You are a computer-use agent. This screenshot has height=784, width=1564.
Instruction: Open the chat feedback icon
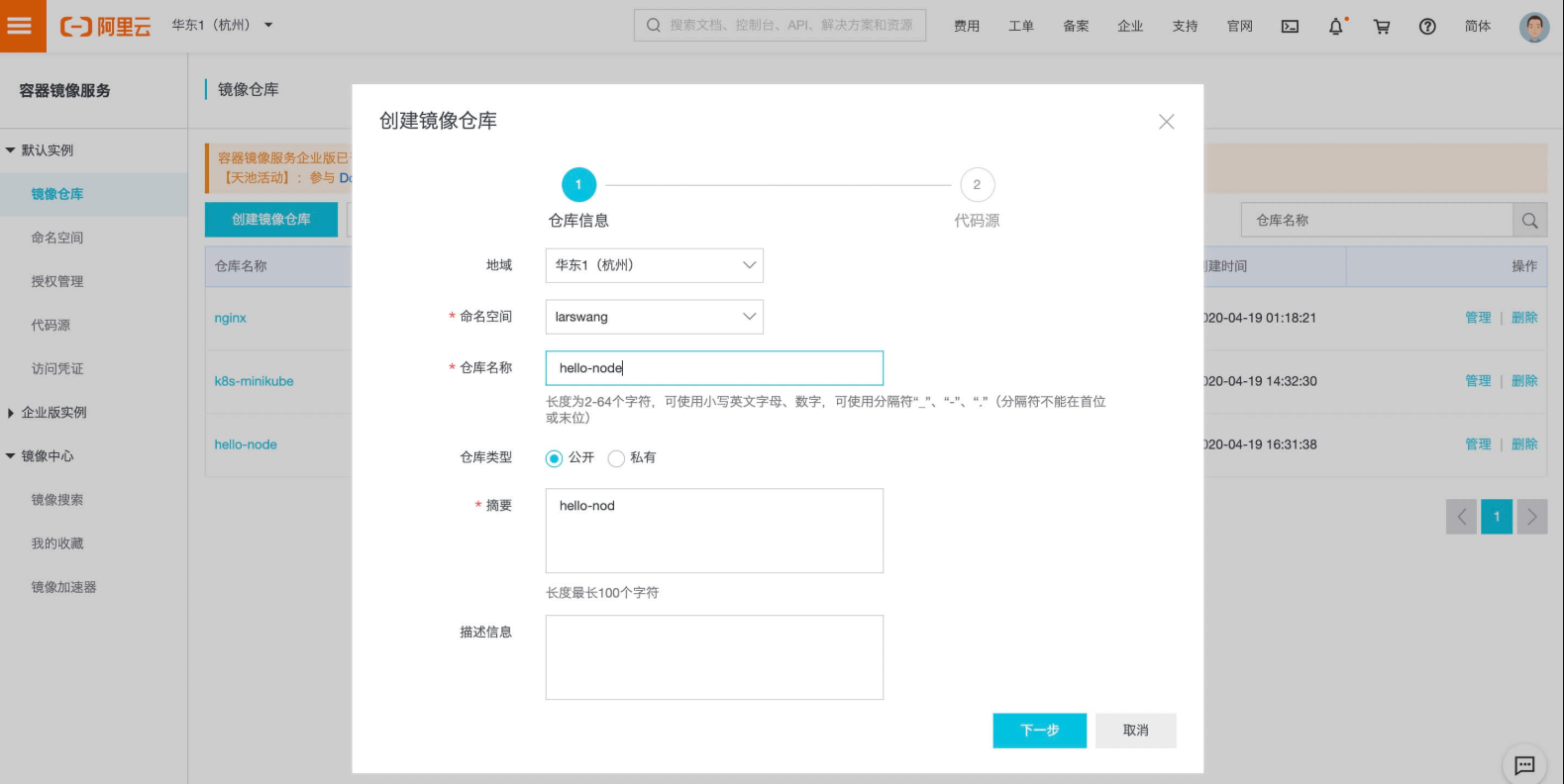point(1524,764)
